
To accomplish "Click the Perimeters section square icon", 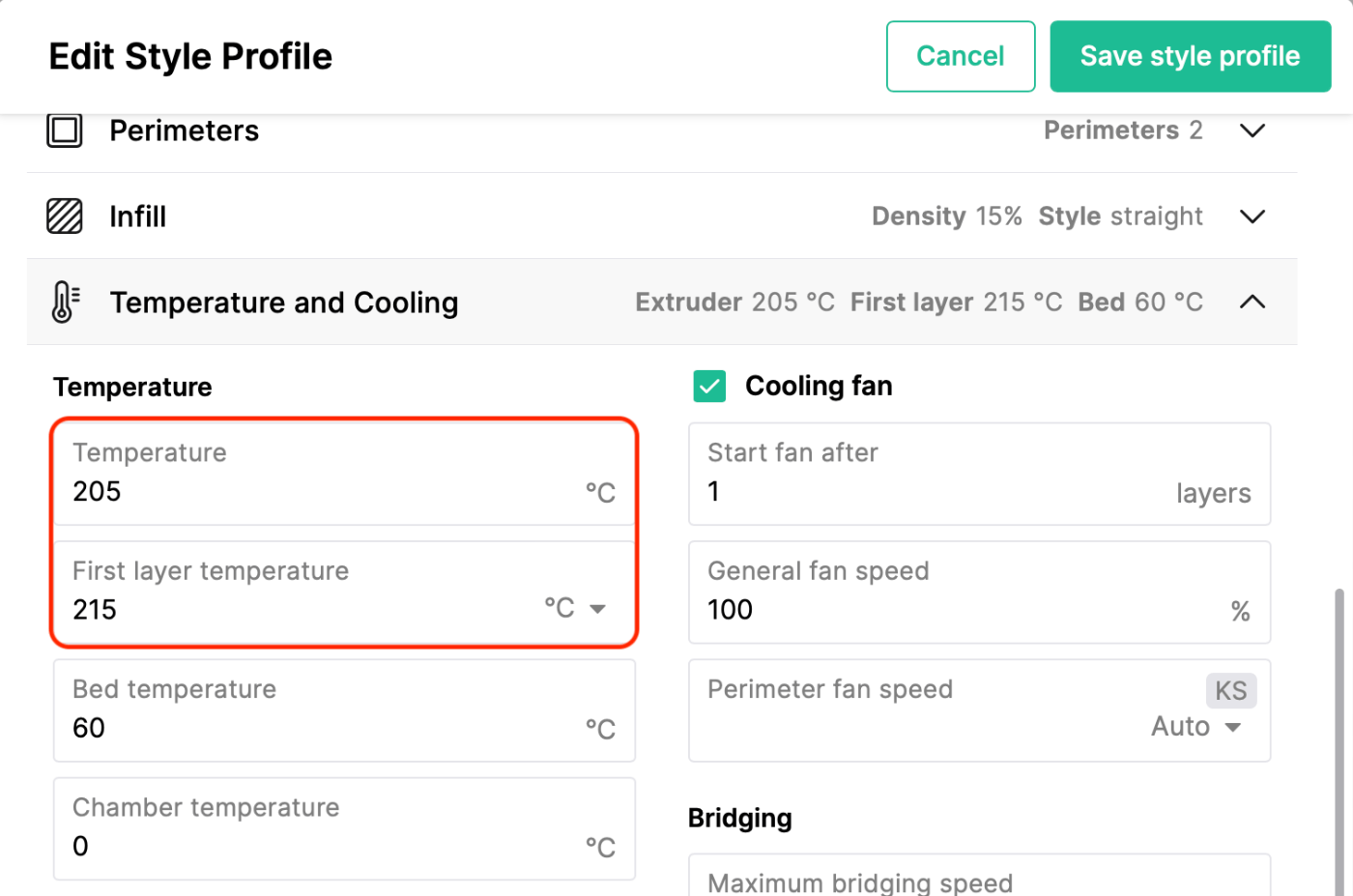I will coord(65,130).
